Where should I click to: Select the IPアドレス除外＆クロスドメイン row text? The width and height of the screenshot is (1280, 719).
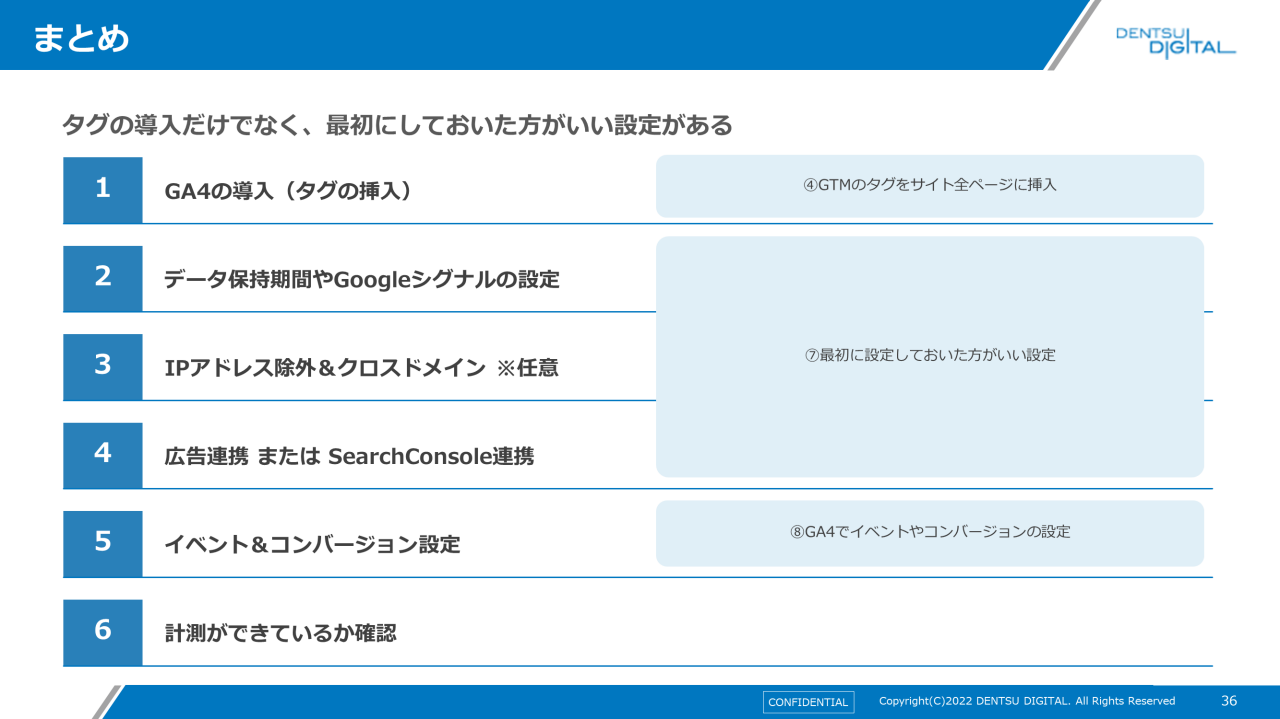[361, 368]
